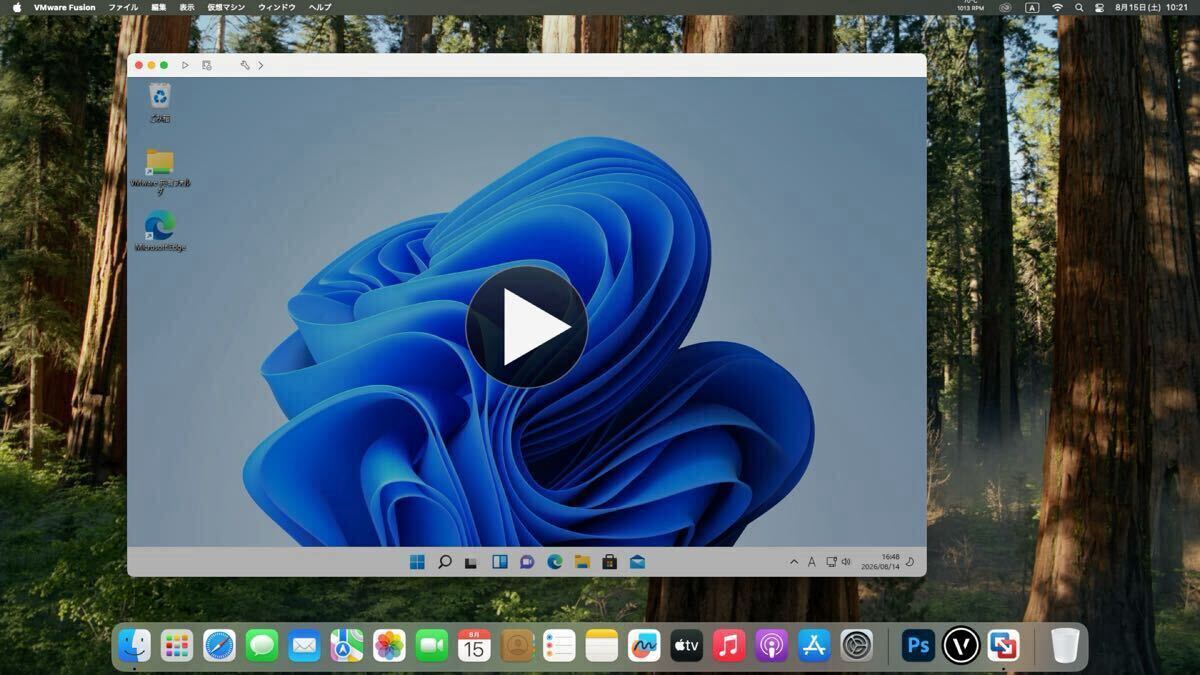1200x675 pixels.
Task: Expand the toolbar chevron next to the wrench
Action: (261, 65)
